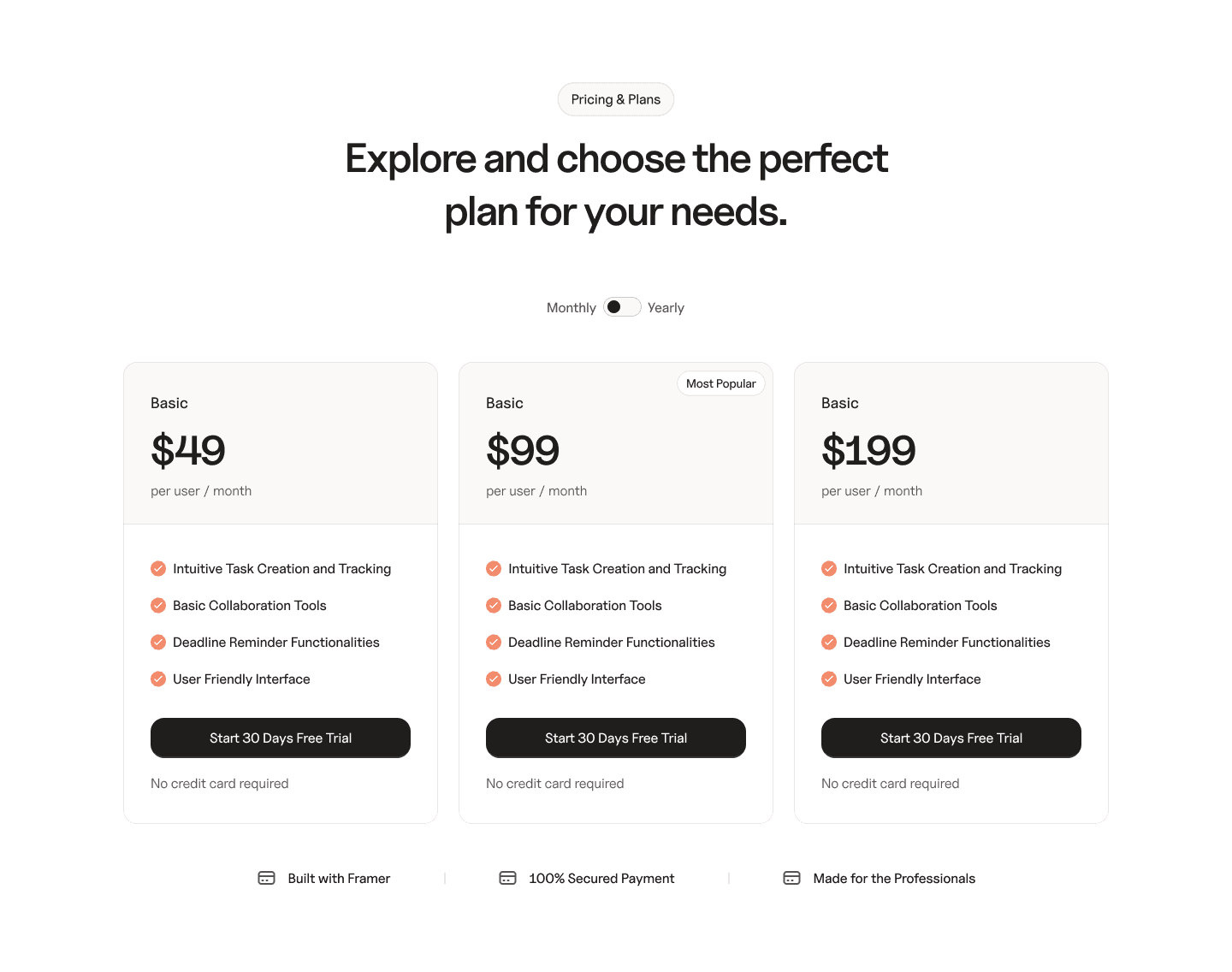Viewport: 1232px width, 972px height.
Task: Click the No credit card required text under $49 plan
Action: pyautogui.click(x=219, y=783)
